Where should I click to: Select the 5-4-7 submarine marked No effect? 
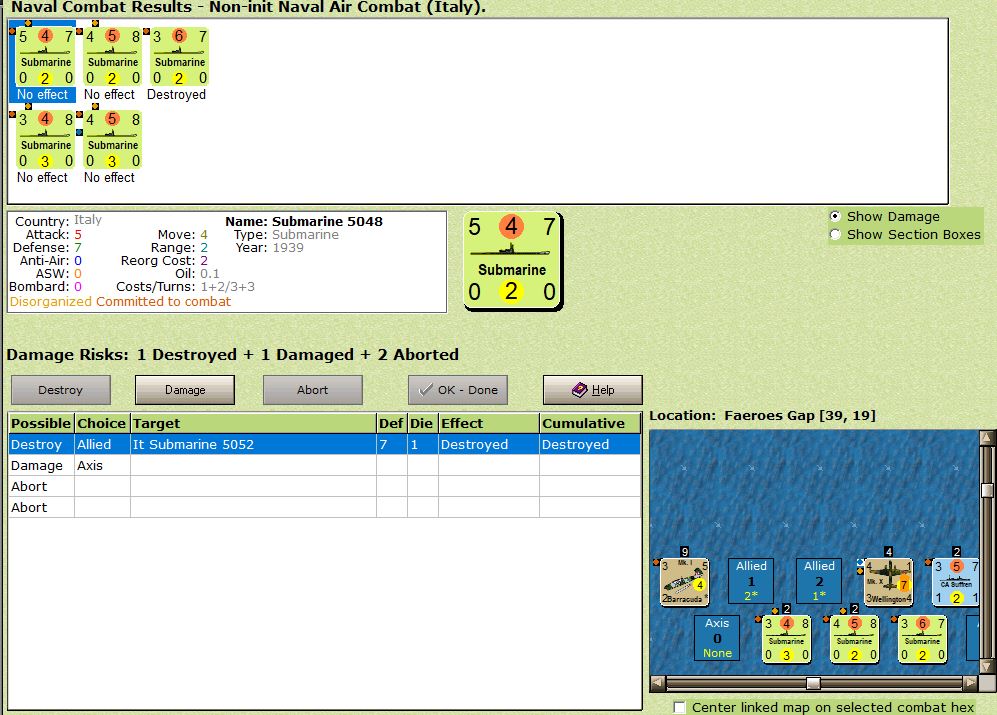(x=45, y=57)
